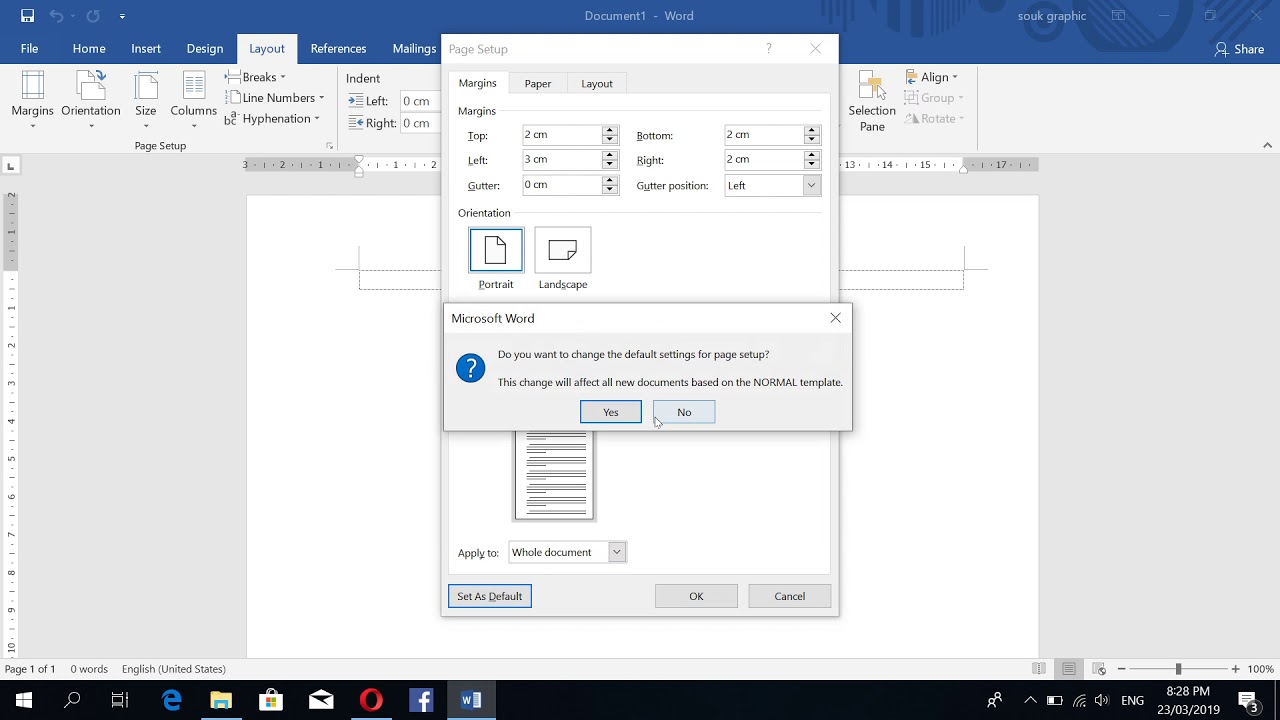Click OK in the Page Setup dialog
1280x720 pixels.
(696, 596)
